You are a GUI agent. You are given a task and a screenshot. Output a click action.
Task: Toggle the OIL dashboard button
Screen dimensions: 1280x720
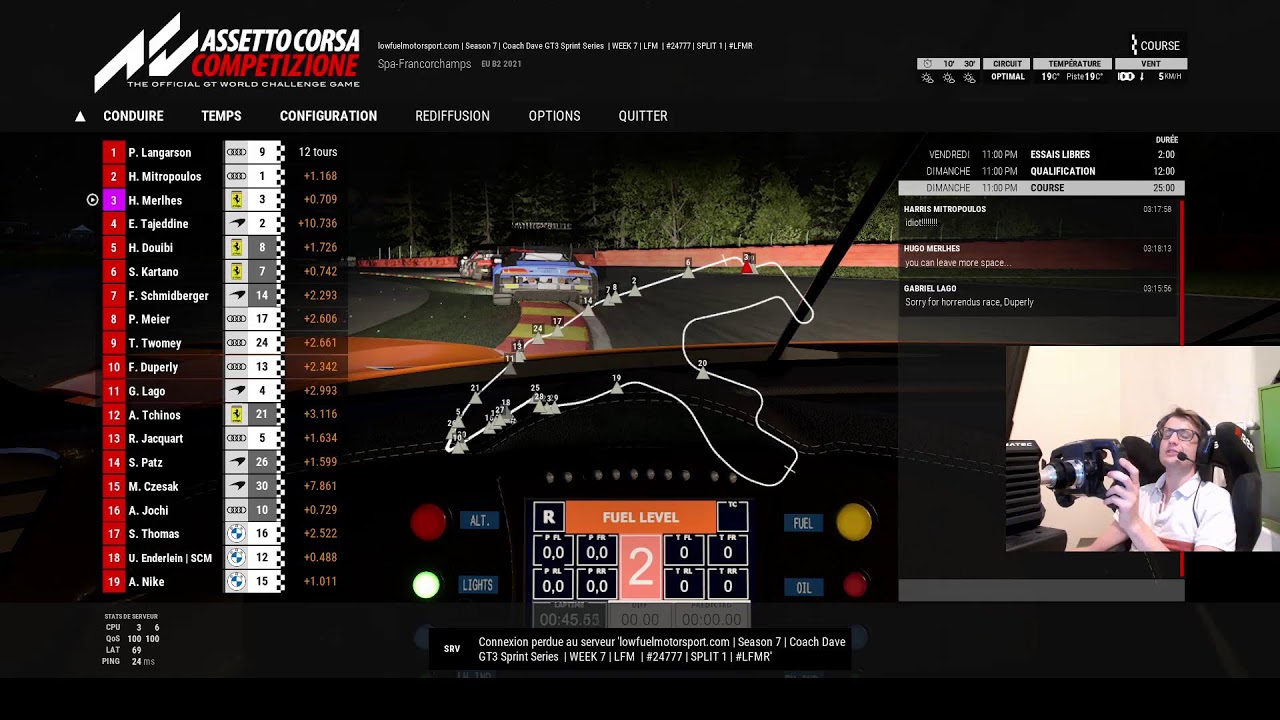(803, 588)
